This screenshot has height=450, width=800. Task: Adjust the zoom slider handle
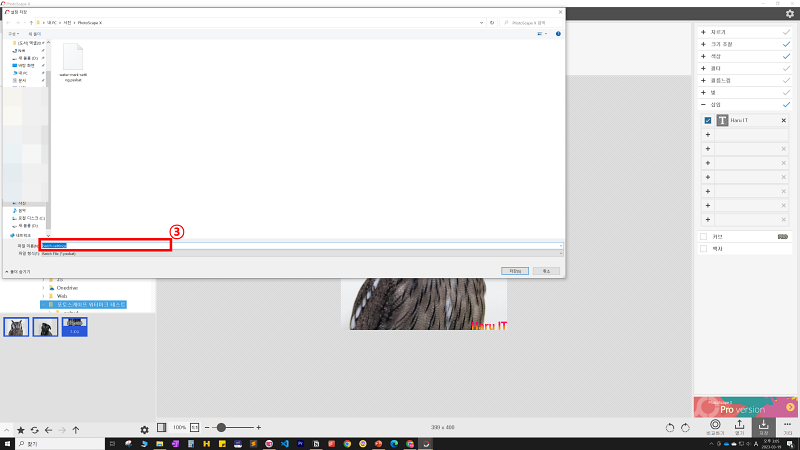(221, 428)
